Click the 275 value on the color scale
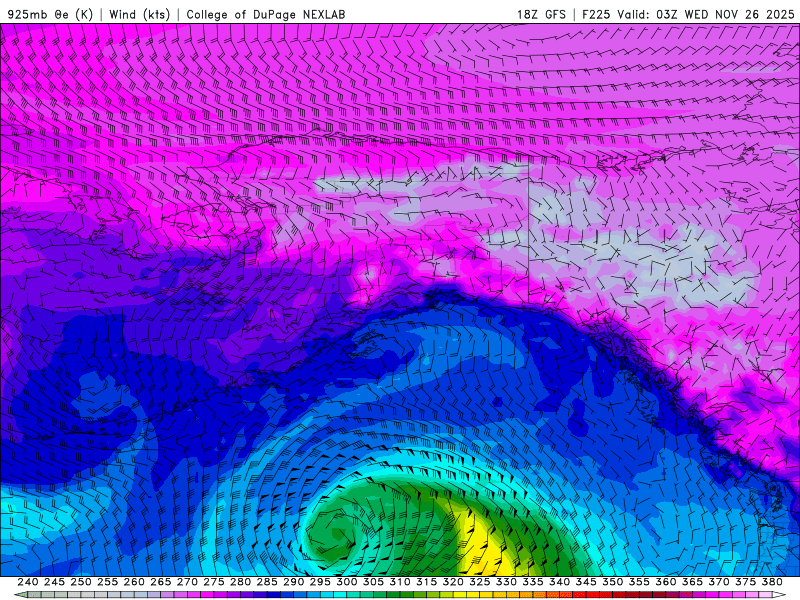Screen dimensions: 800x600 [214, 582]
